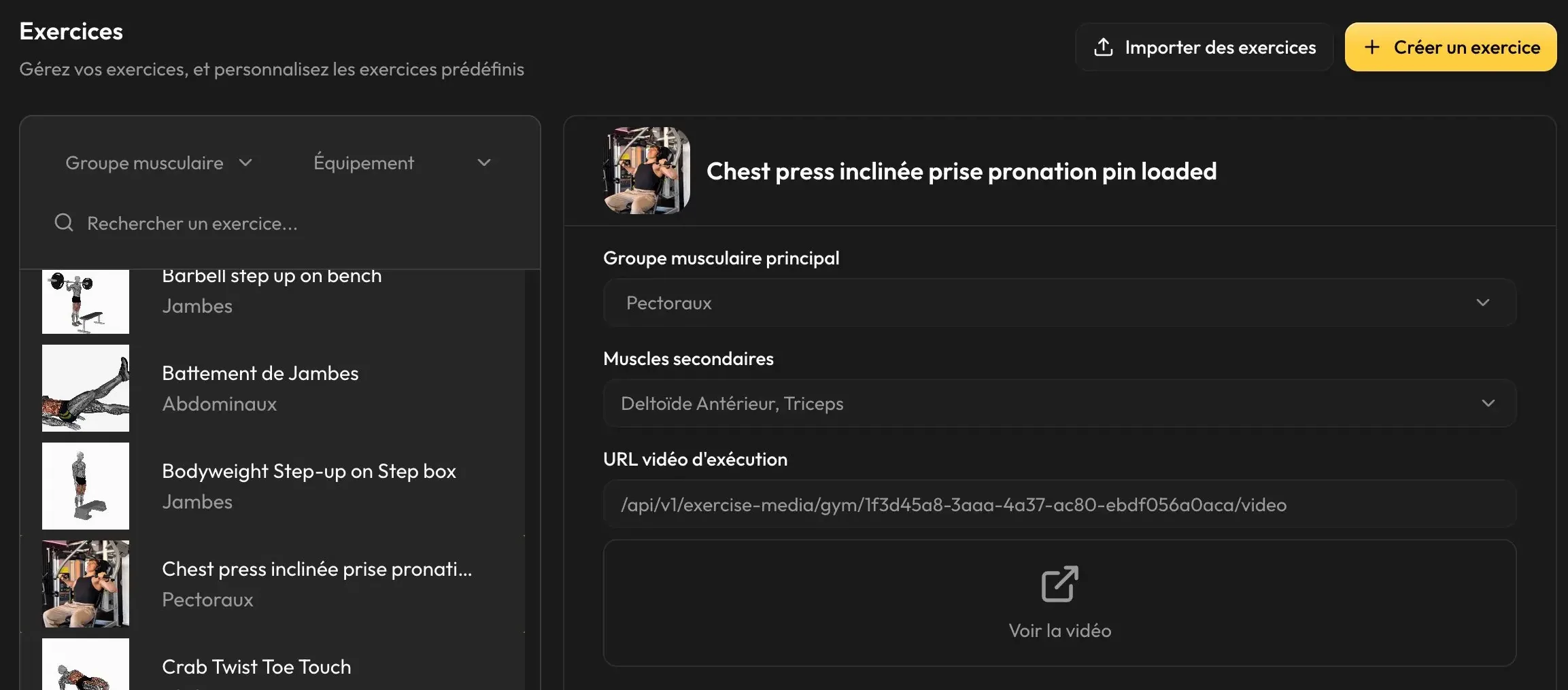This screenshot has width=1568, height=690.
Task: Click the URL vidéo d'exécution label
Action: pyautogui.click(x=695, y=459)
